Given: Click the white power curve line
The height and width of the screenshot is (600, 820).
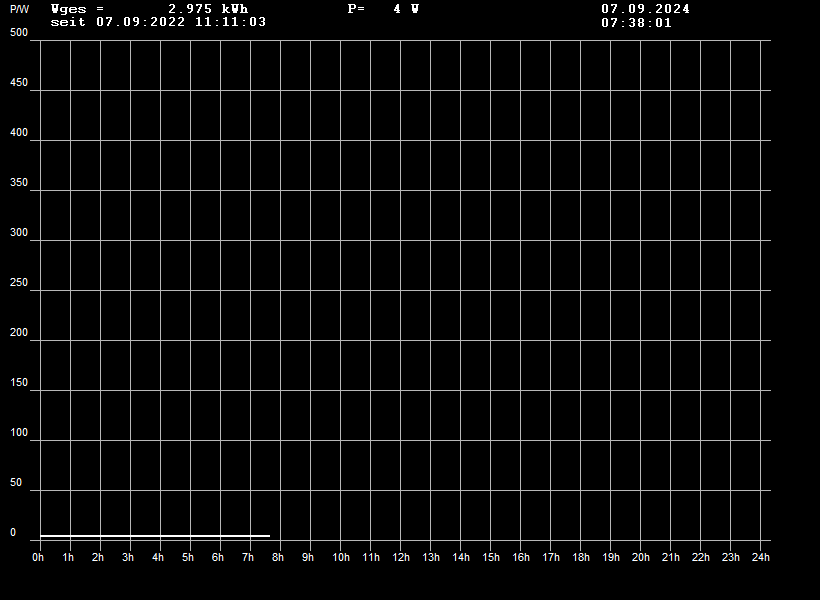Looking at the screenshot, I should (155, 536).
